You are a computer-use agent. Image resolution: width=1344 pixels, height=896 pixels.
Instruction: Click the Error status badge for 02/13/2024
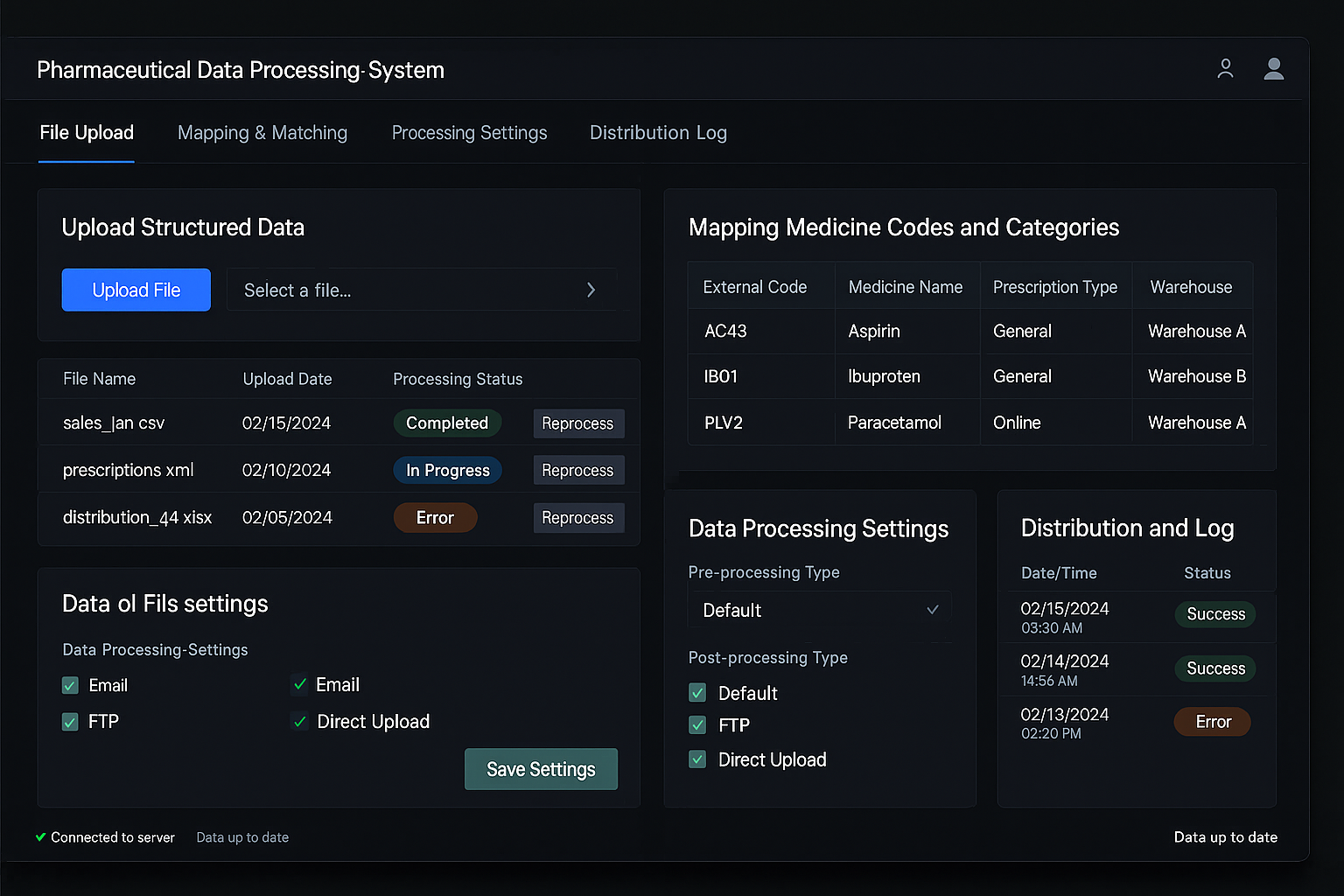tap(1212, 722)
